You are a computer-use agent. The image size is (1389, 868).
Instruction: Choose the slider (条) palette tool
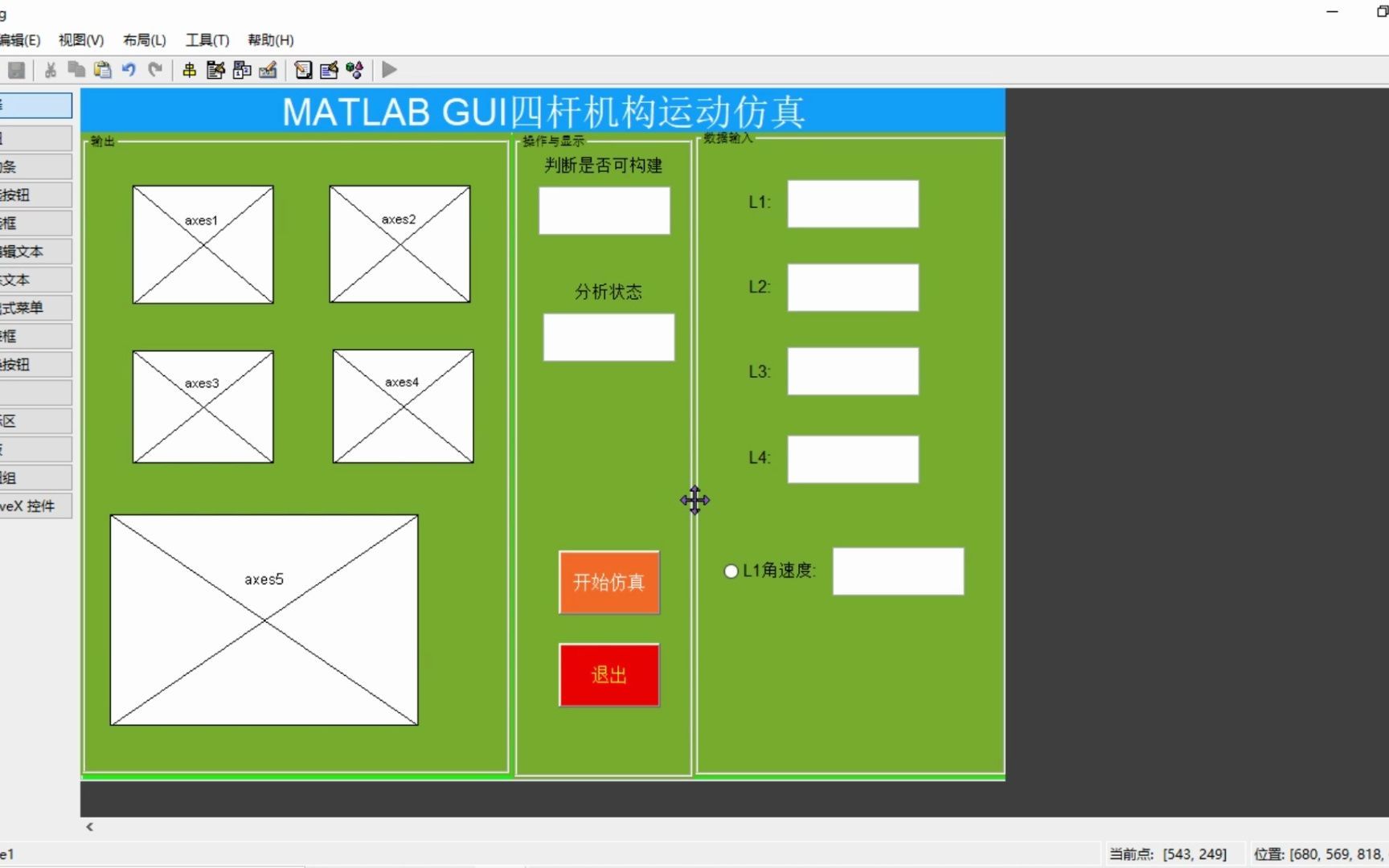36,166
